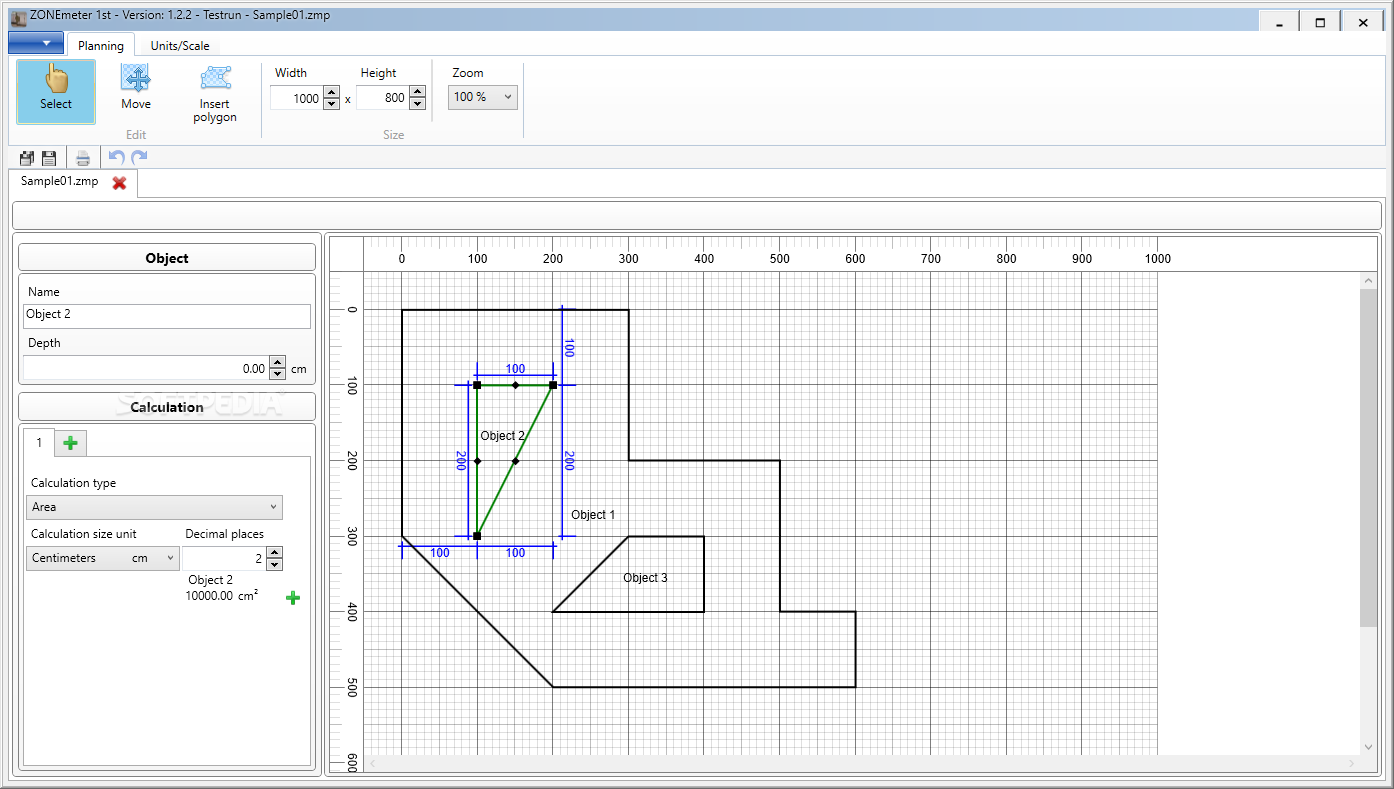
Task: Click the midpoint handle on Object 2's left edge
Action: [477, 461]
